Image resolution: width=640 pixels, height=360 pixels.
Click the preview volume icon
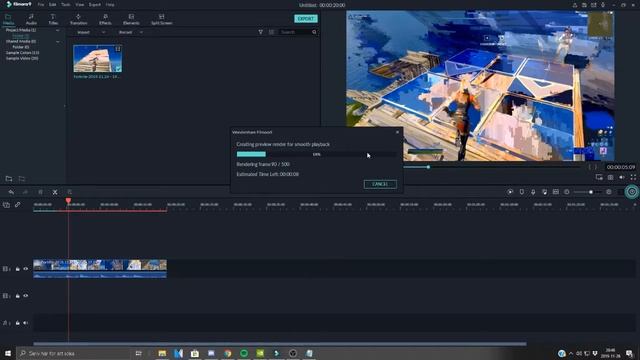click(x=622, y=177)
